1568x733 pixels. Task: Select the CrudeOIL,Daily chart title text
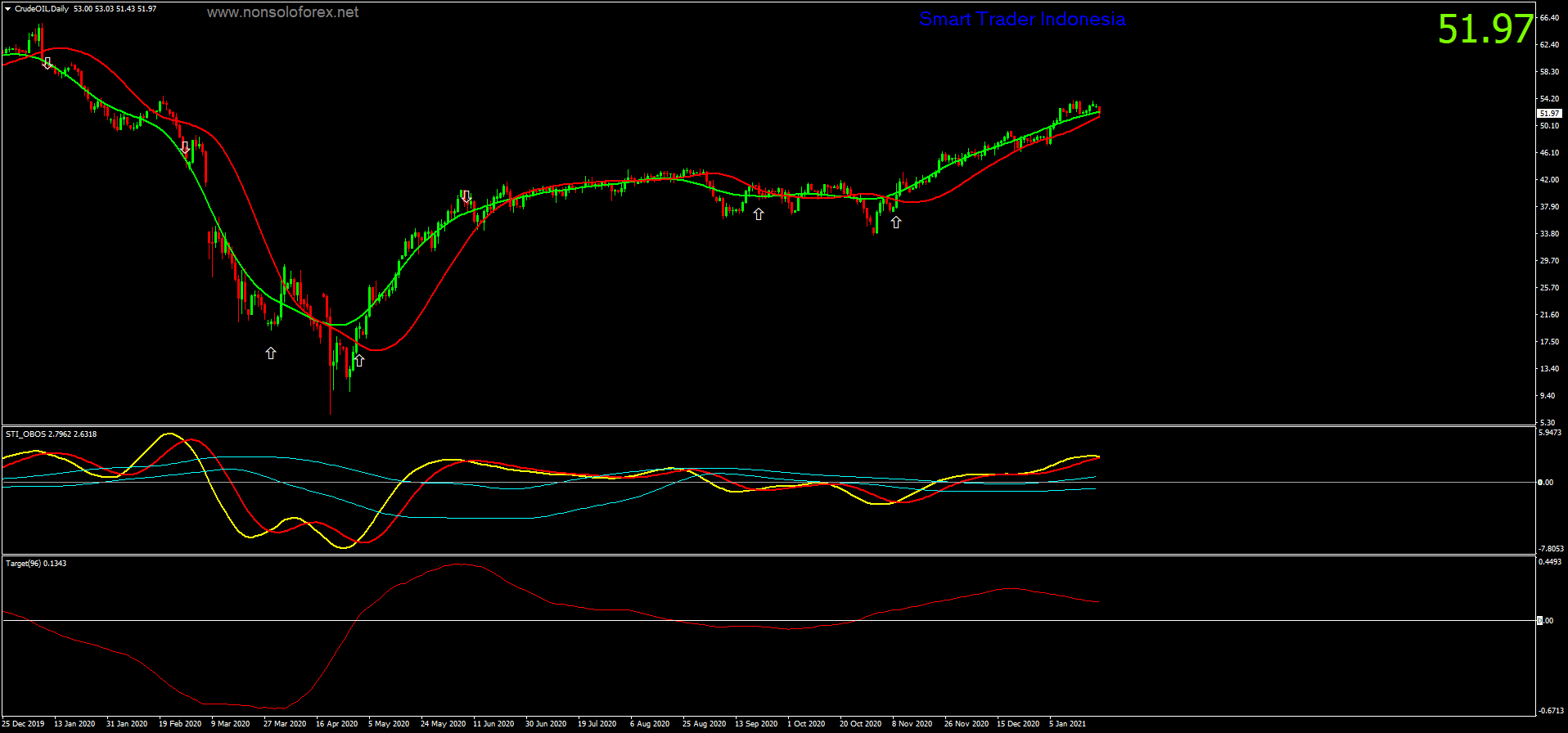click(42, 9)
